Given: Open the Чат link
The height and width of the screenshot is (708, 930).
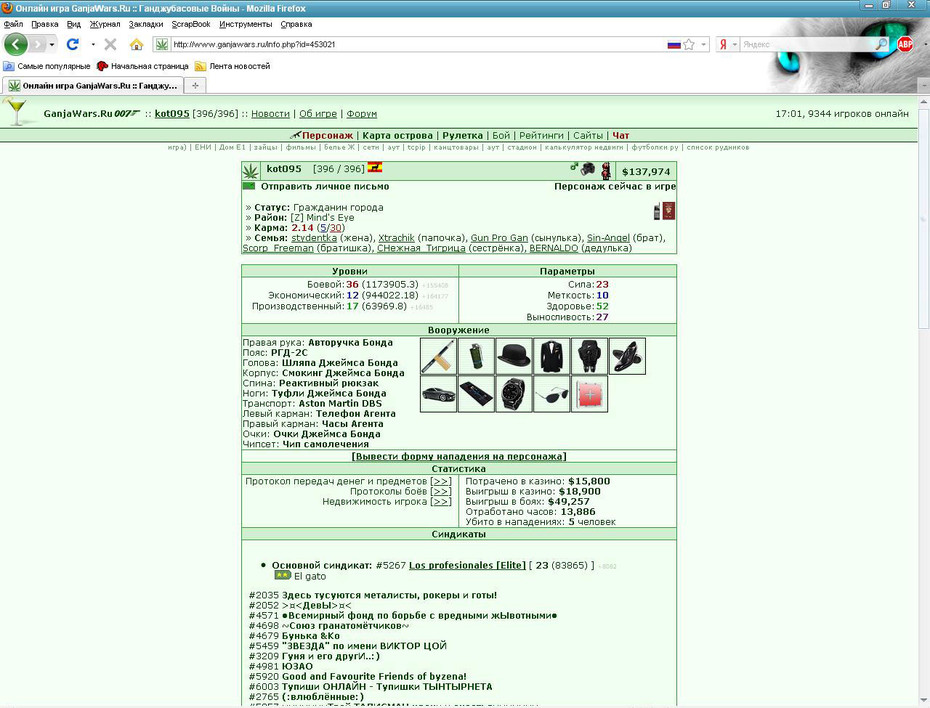Looking at the screenshot, I should (620, 135).
